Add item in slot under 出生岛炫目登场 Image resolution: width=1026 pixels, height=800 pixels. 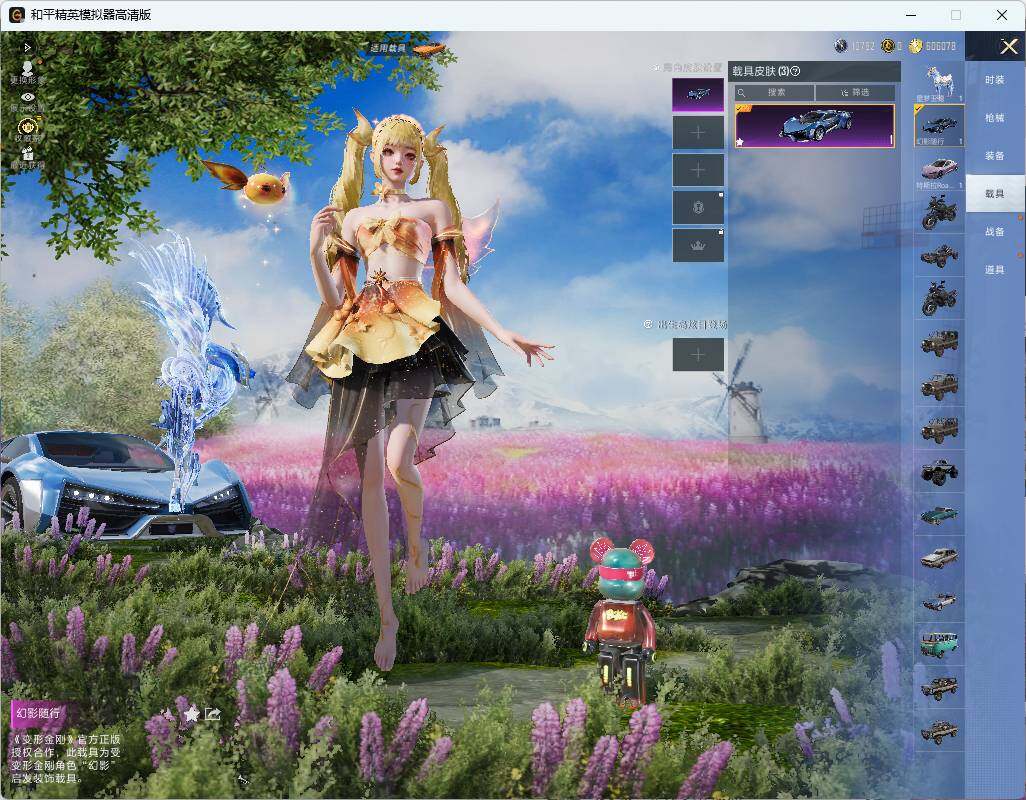pyautogui.click(x=698, y=355)
